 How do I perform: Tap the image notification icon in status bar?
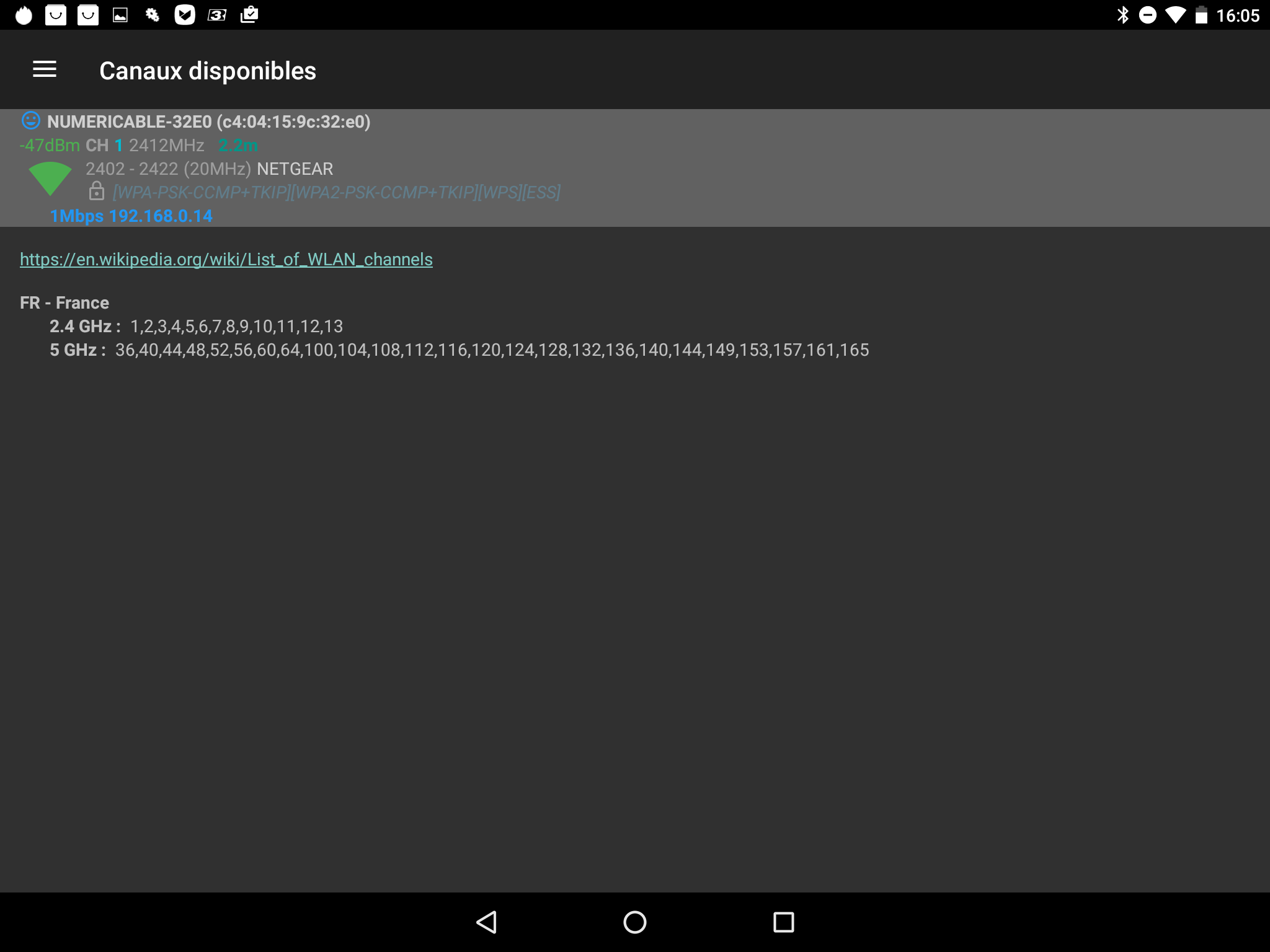point(120,15)
